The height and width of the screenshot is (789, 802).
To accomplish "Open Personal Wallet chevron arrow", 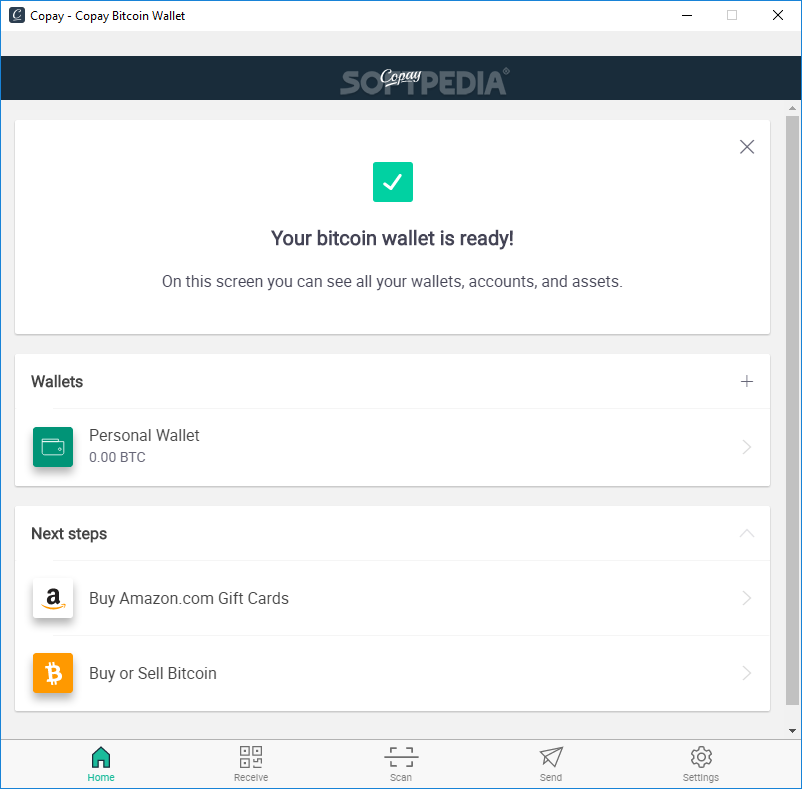I will pyautogui.click(x=747, y=447).
